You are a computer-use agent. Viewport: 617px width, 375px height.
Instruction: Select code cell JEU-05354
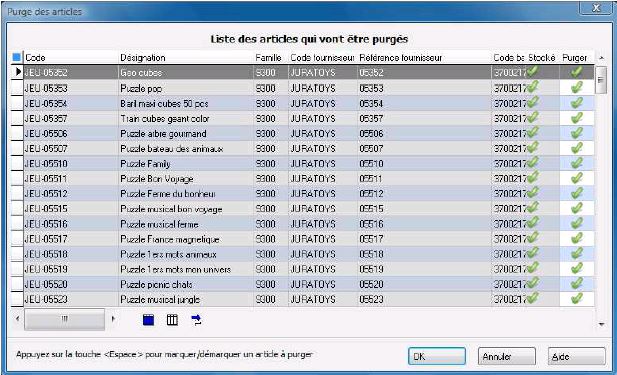click(71, 103)
